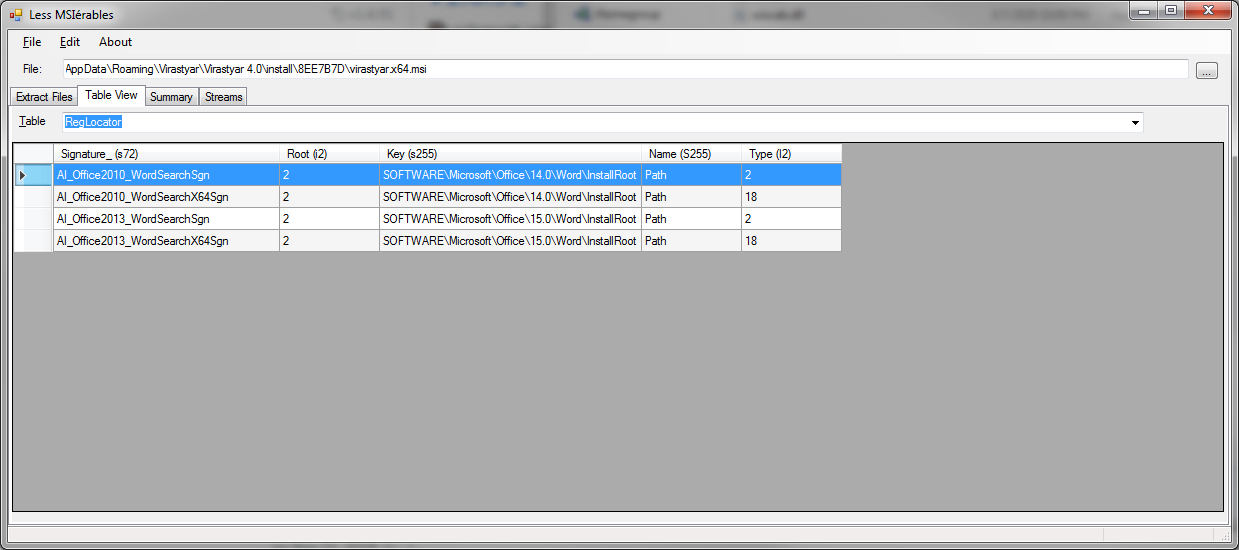Click the Key (s255) column header

point(510,154)
